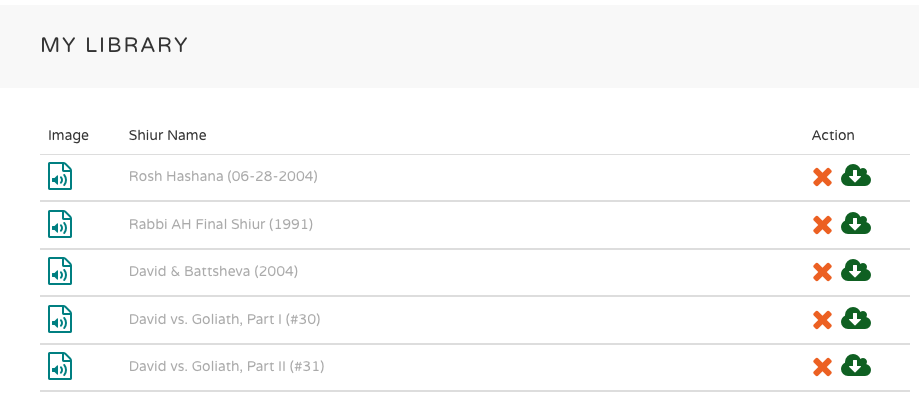
Task: Delete Rabbi AH Final Shiur entry
Action: point(822,225)
